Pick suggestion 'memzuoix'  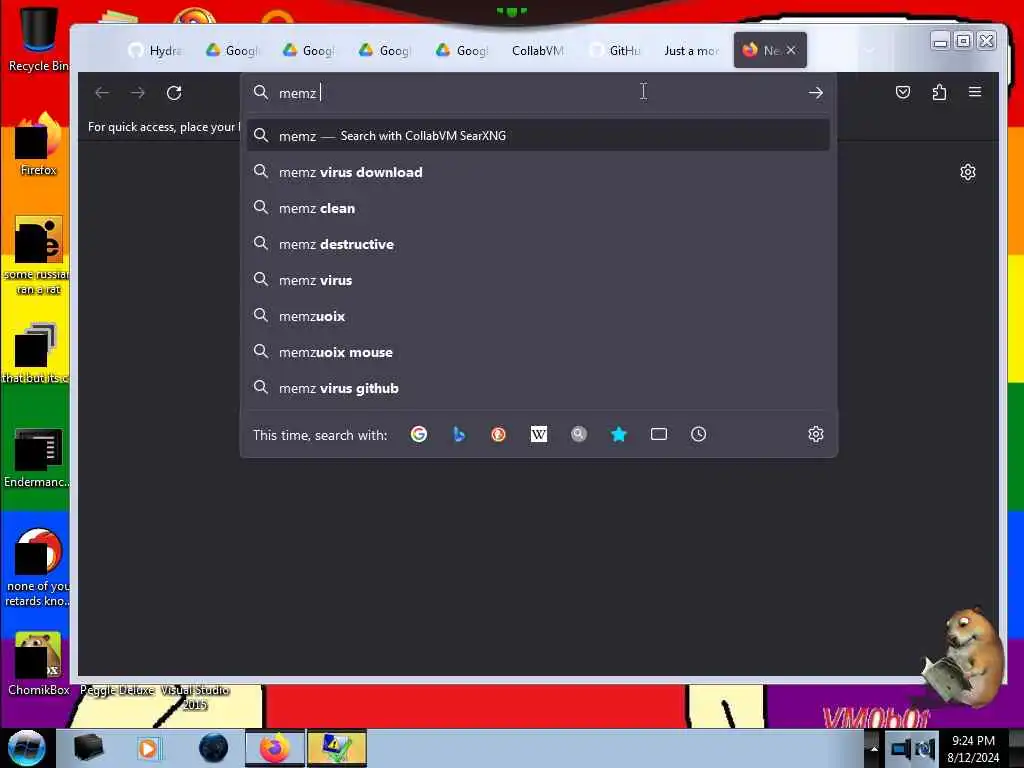click(x=538, y=316)
